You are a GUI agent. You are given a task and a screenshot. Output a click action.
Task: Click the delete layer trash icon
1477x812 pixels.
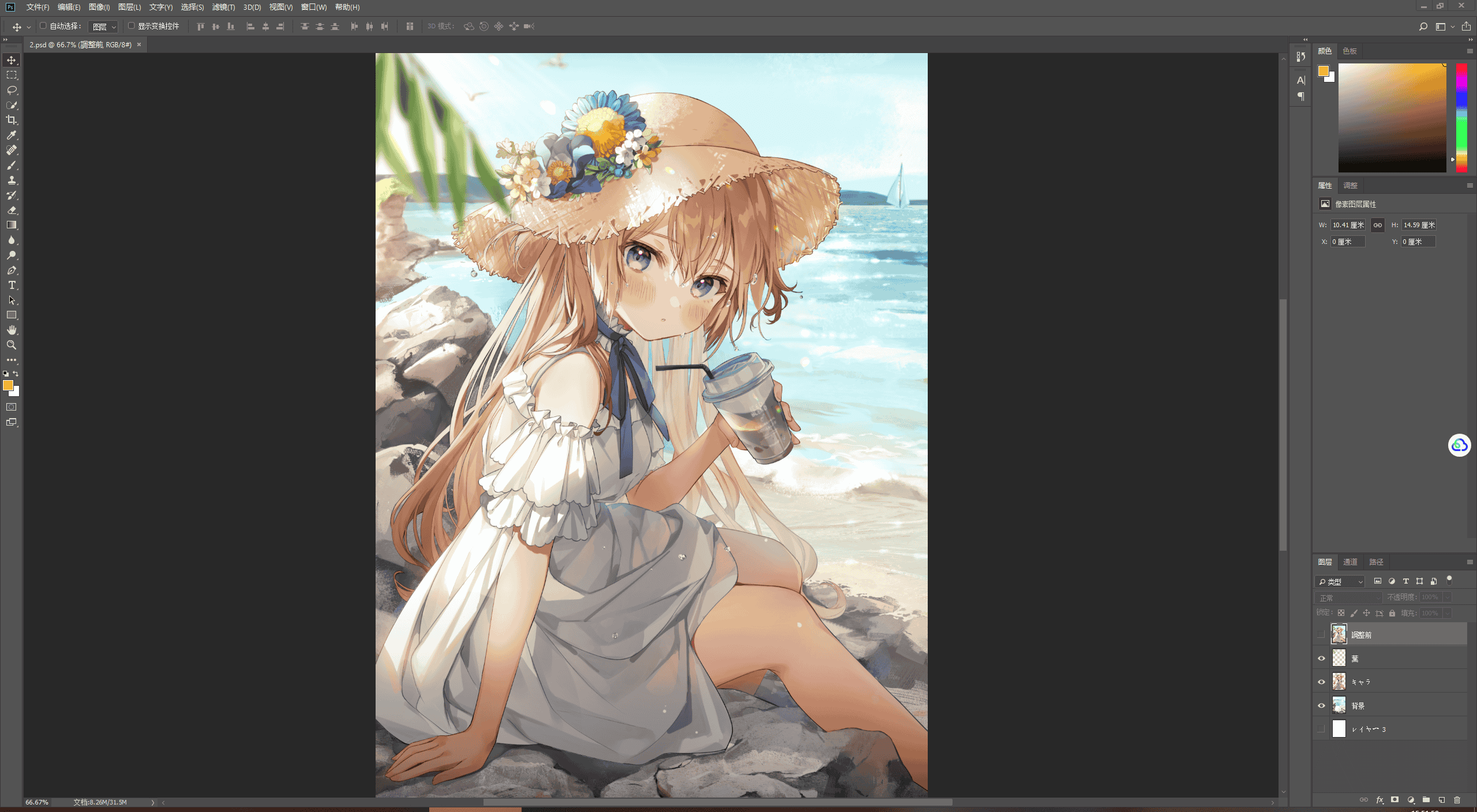[1457, 800]
